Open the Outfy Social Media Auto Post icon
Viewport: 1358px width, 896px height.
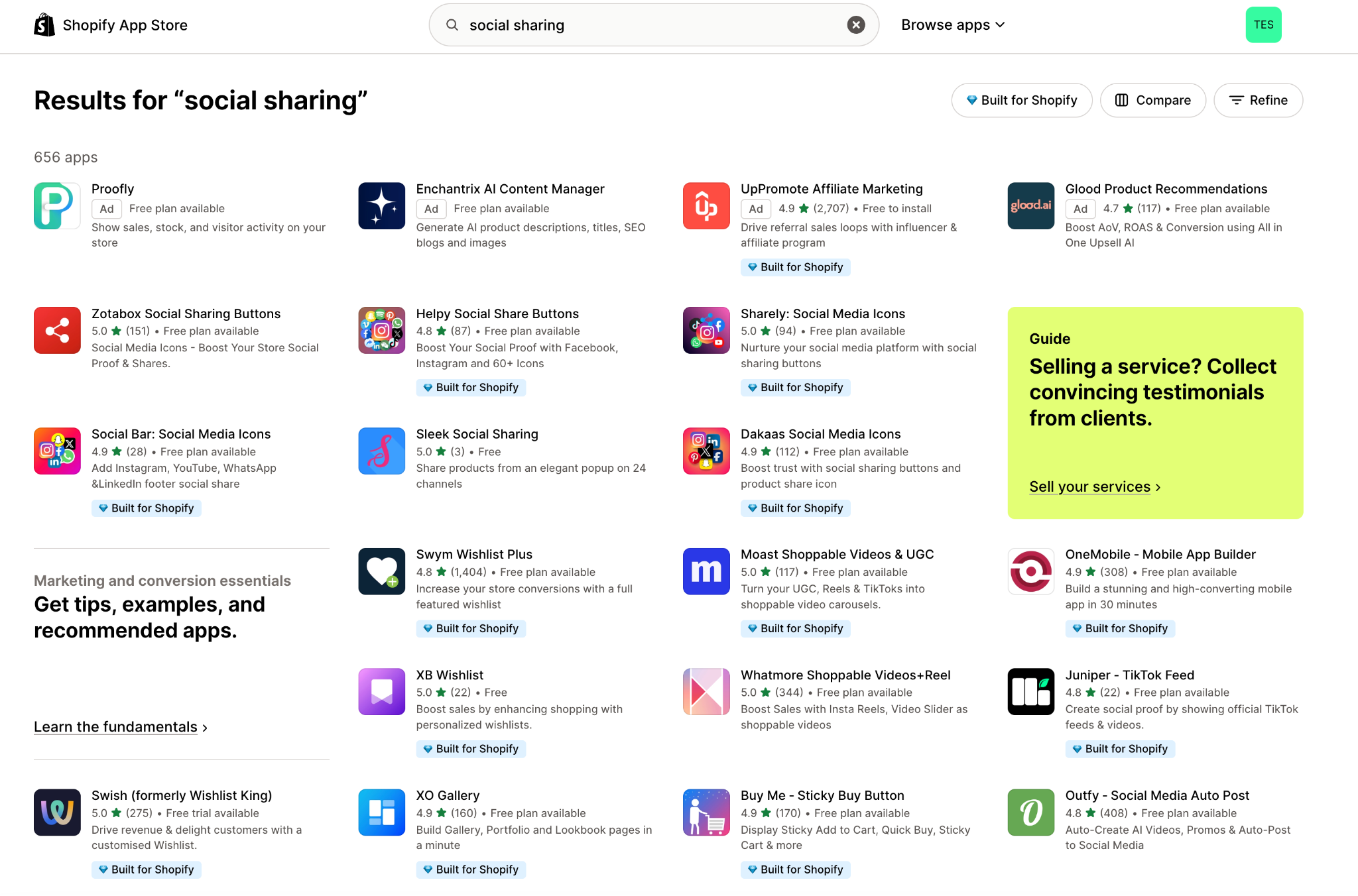click(x=1030, y=812)
